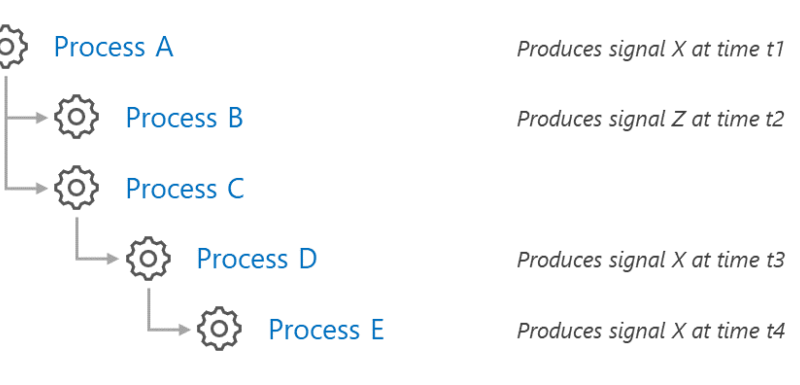The height and width of the screenshot is (385, 800).
Task: Click the gear icon beside Process E
Action: [x=219, y=329]
